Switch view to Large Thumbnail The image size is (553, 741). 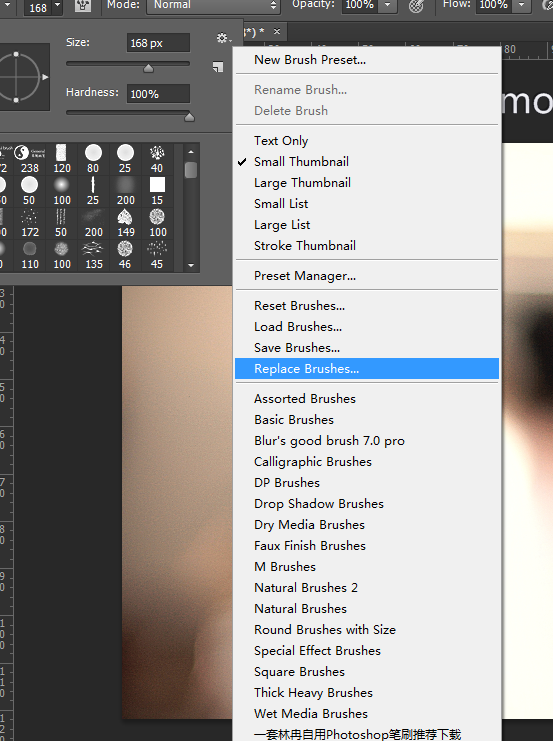click(367, 183)
